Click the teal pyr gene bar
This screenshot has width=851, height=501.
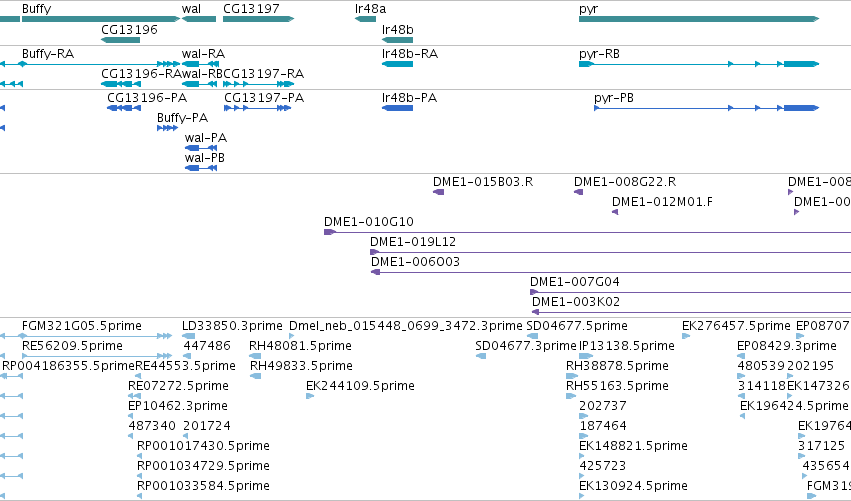[698, 19]
